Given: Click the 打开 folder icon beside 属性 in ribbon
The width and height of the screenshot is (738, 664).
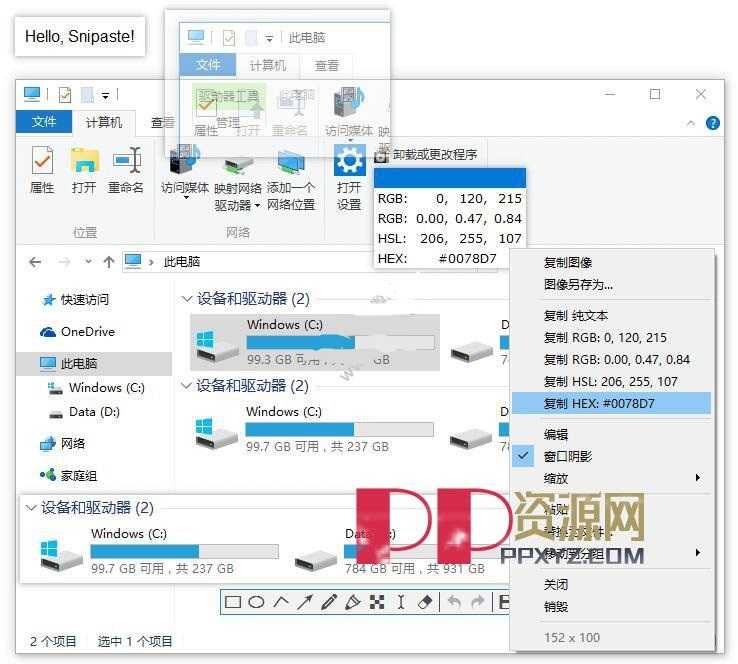Looking at the screenshot, I should [x=84, y=160].
